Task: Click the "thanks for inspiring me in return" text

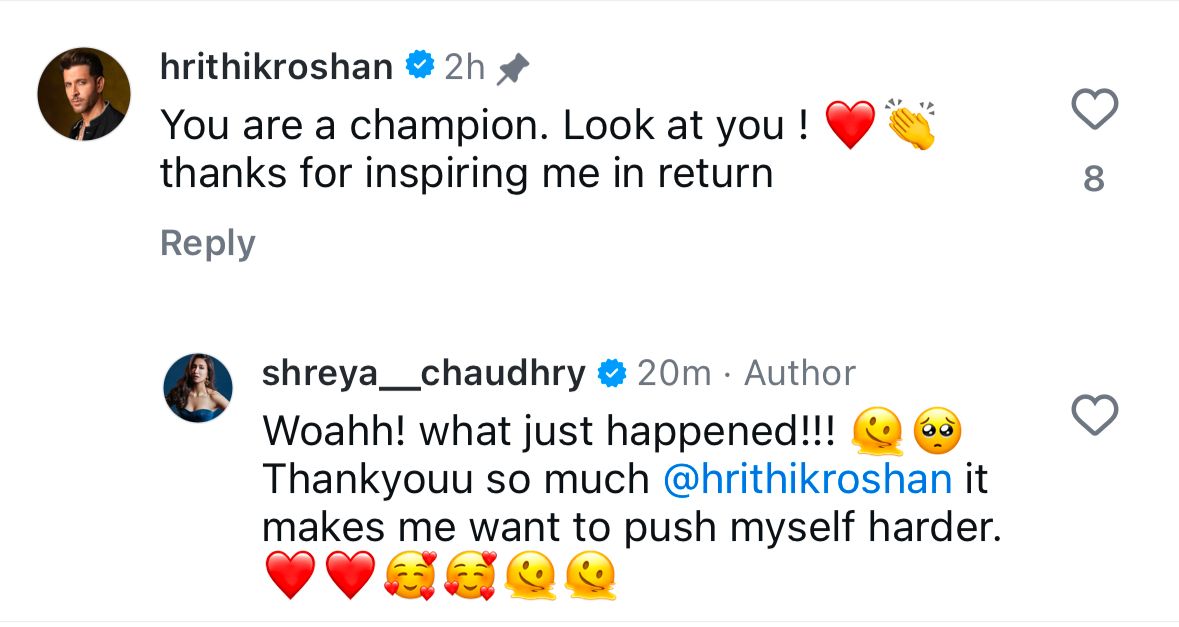Action: coord(466,174)
